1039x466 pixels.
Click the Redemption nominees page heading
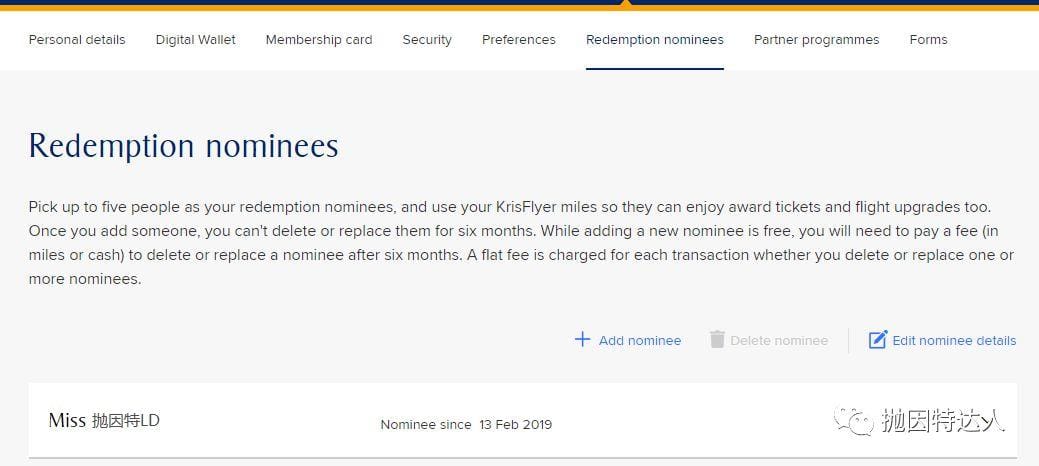[184, 146]
